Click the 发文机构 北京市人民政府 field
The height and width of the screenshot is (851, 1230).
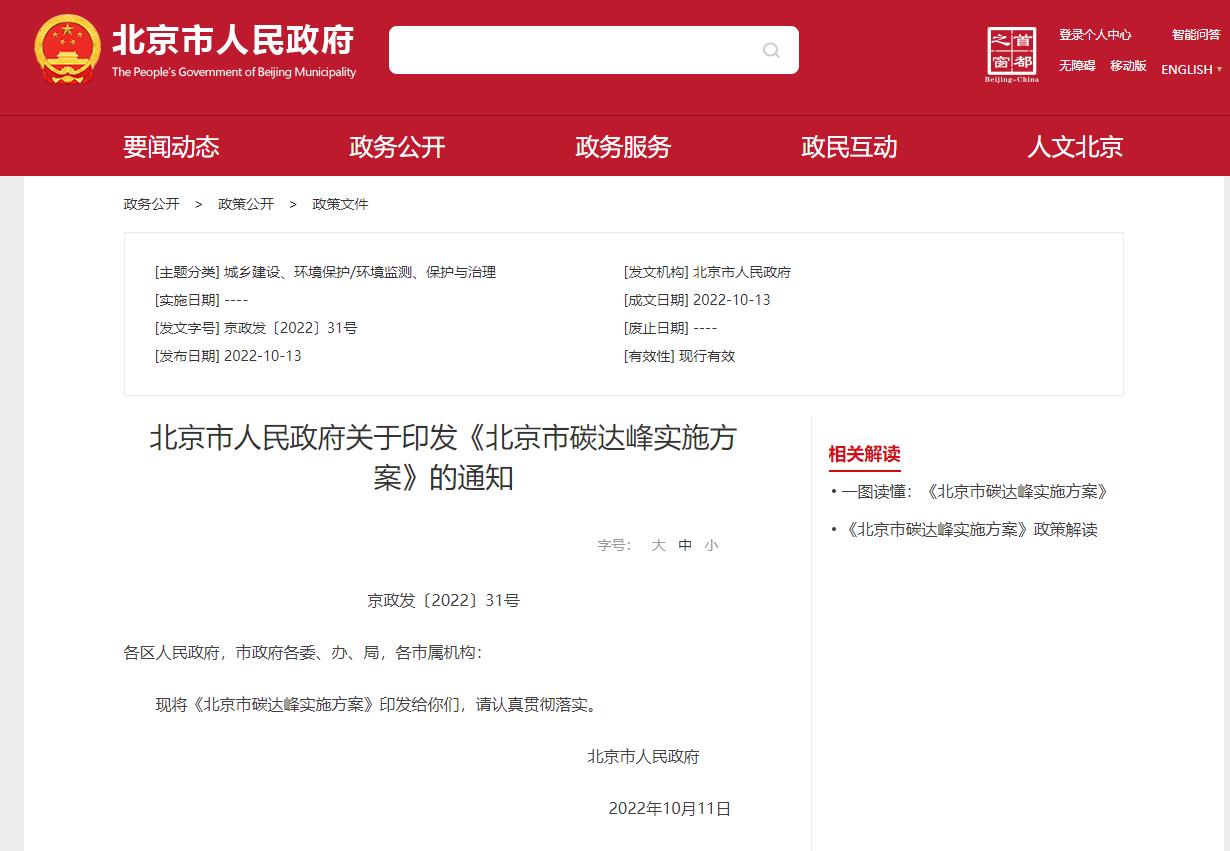[x=707, y=272]
